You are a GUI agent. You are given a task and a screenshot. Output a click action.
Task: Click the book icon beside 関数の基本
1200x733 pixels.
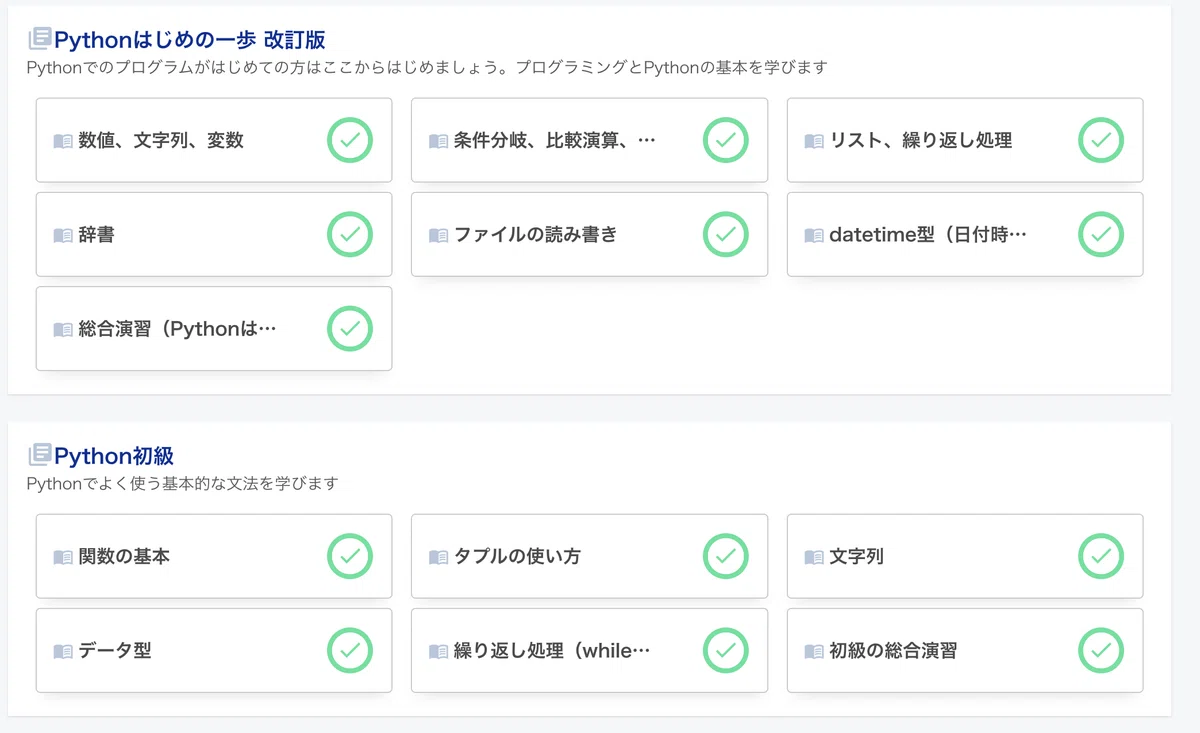pos(63,557)
